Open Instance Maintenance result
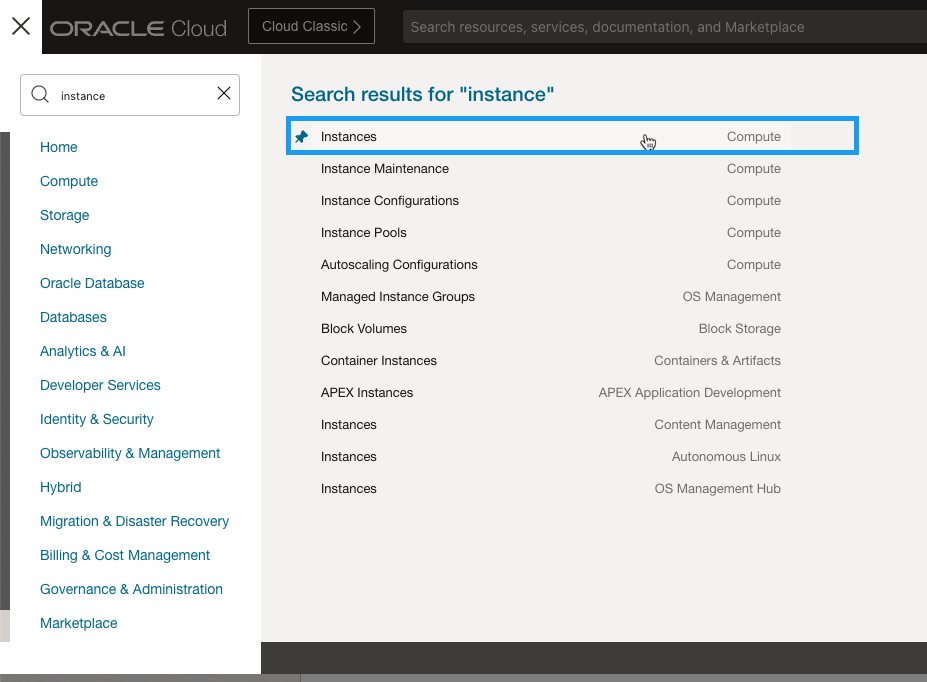The image size is (927, 682). point(385,169)
